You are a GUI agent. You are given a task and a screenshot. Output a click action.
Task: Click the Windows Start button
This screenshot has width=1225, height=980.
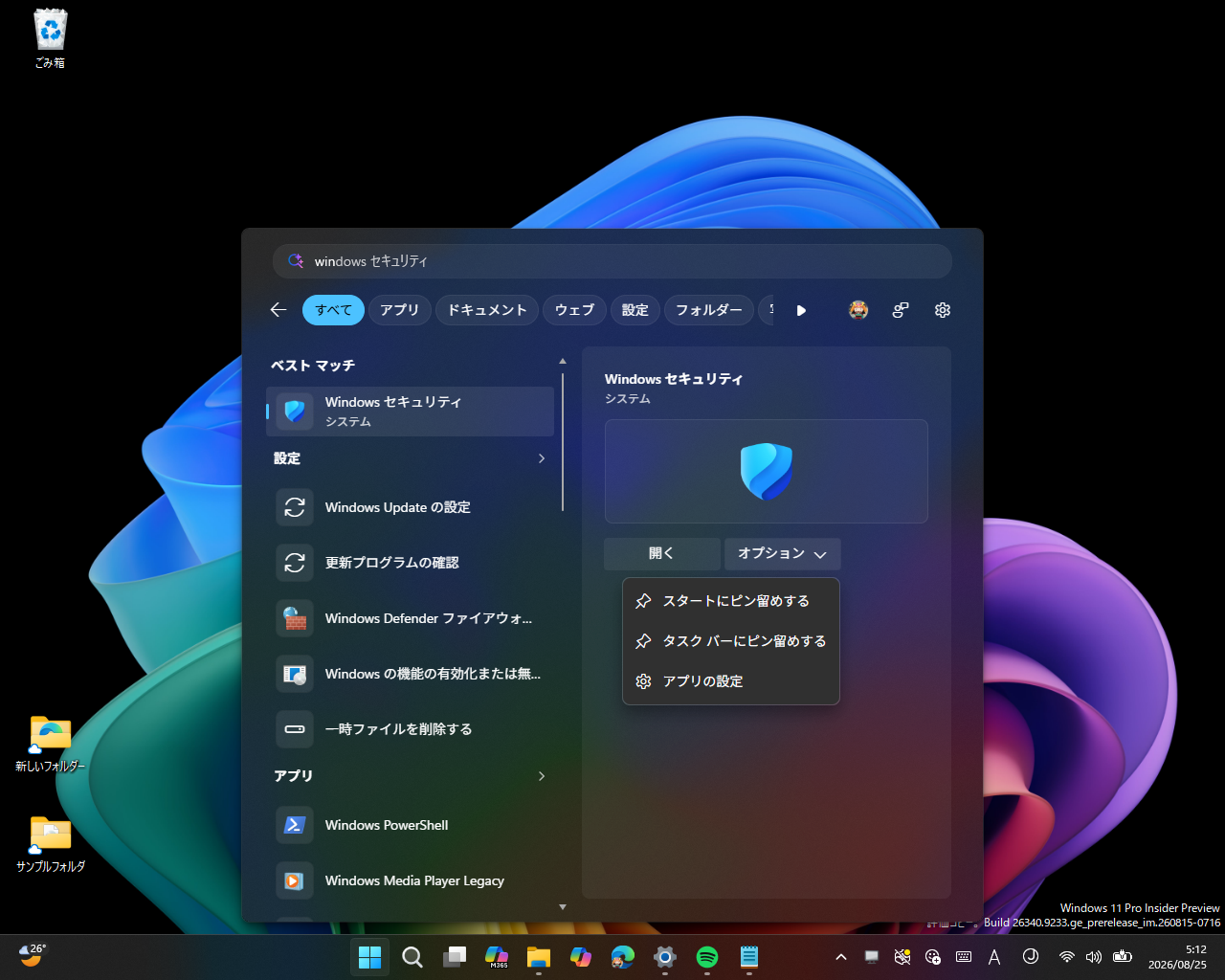coord(370,957)
